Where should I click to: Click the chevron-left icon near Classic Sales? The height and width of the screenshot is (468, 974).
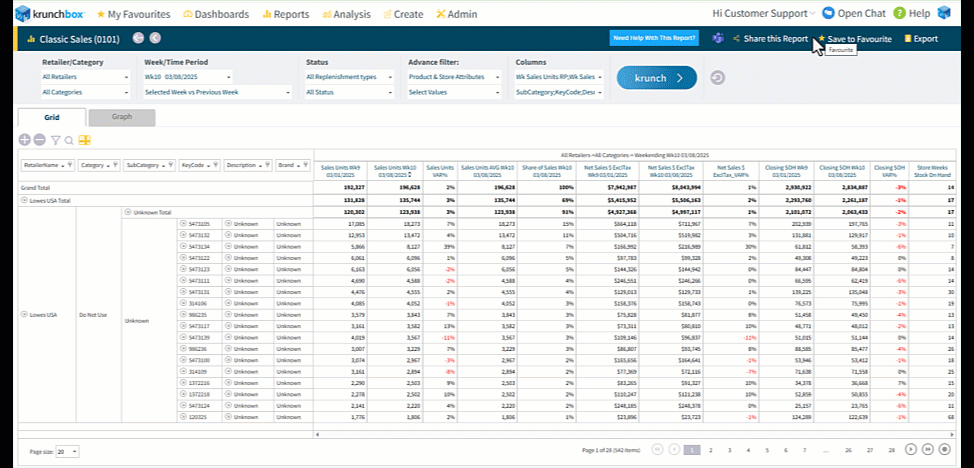[x=155, y=39]
